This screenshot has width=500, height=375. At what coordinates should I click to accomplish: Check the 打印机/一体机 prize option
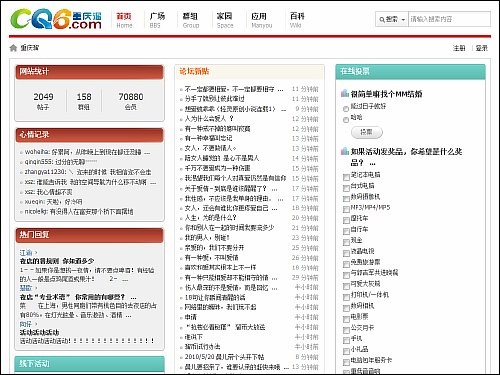346,297
